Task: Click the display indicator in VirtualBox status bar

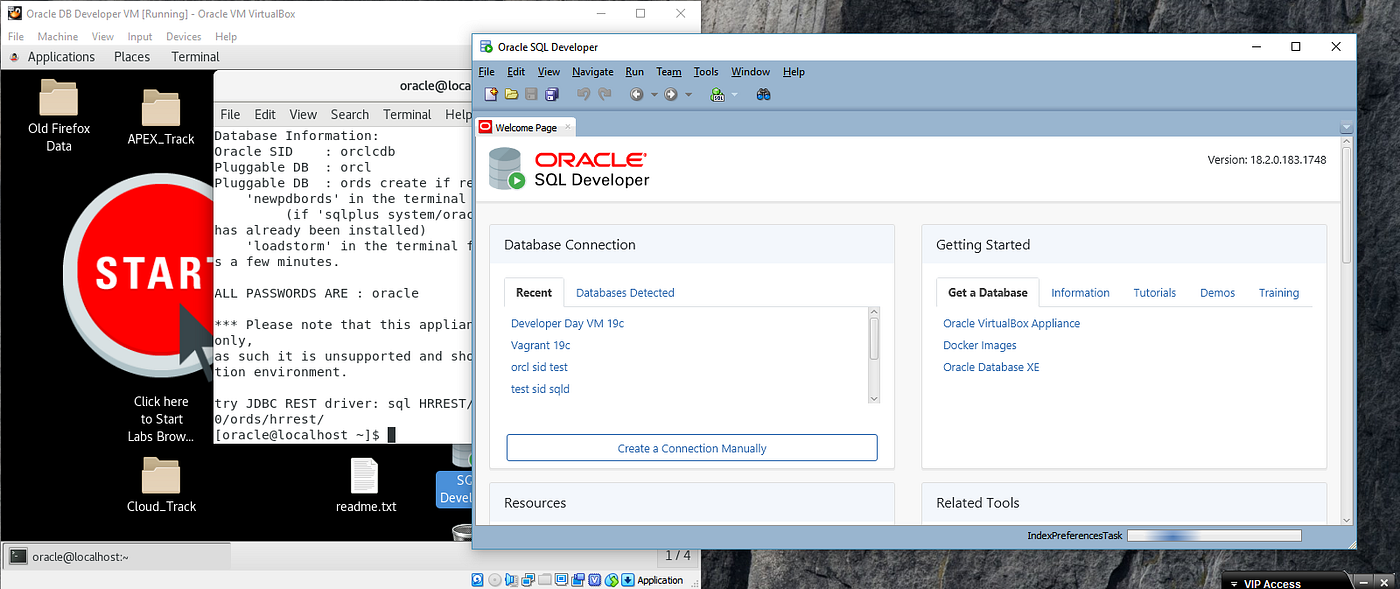Action: coord(561,580)
